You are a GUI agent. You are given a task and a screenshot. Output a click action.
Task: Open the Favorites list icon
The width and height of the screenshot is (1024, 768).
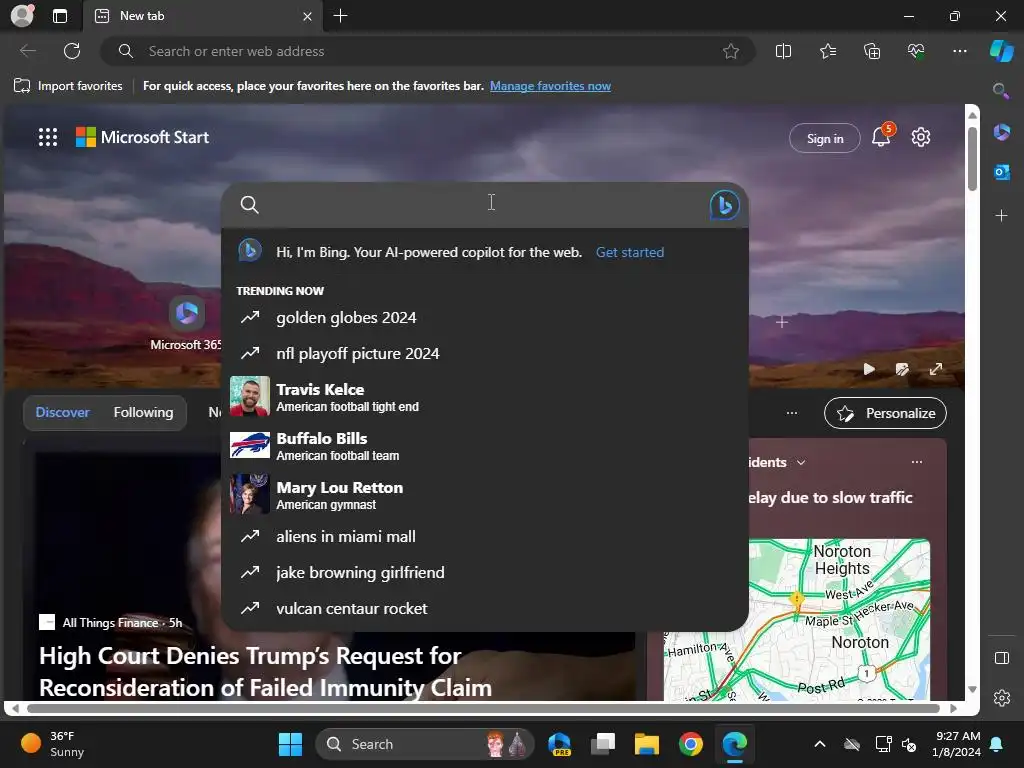point(827,51)
